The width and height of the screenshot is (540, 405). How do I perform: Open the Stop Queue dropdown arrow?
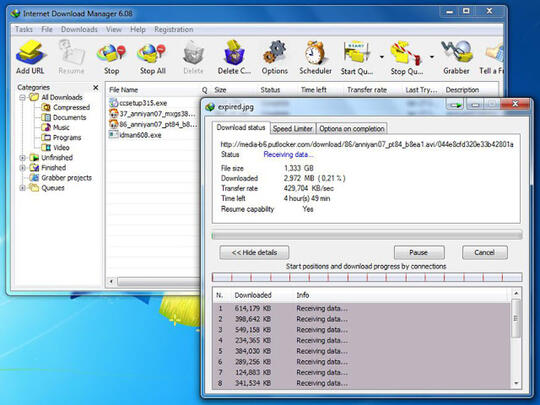[432, 57]
